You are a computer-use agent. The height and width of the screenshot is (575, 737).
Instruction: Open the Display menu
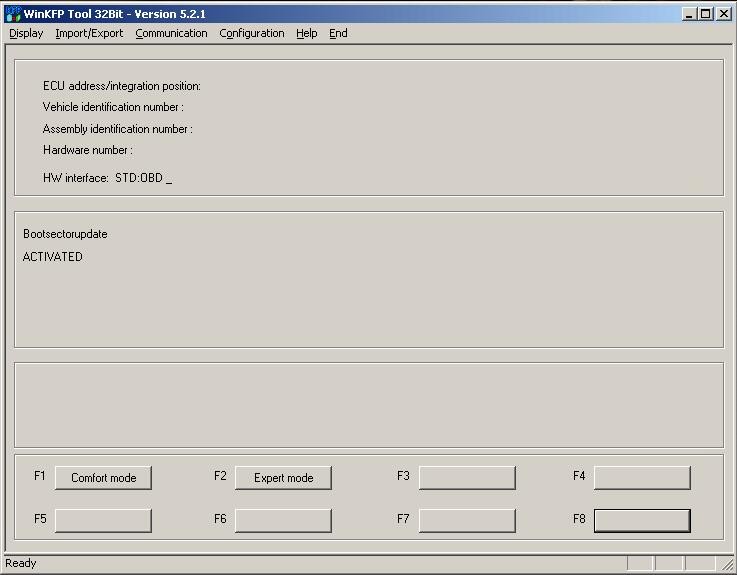pyautogui.click(x=26, y=33)
